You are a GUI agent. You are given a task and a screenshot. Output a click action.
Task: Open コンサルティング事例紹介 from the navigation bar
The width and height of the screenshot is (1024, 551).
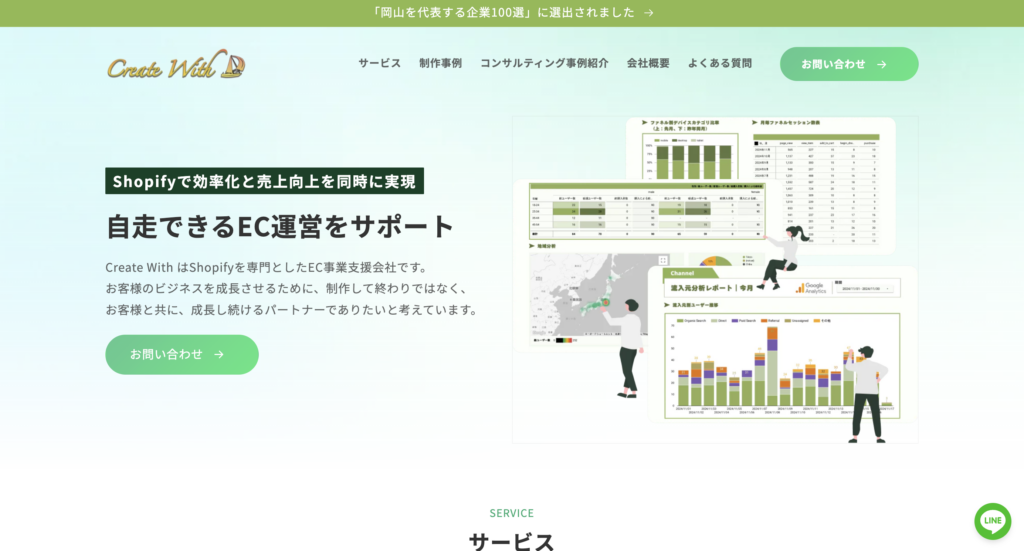click(544, 63)
